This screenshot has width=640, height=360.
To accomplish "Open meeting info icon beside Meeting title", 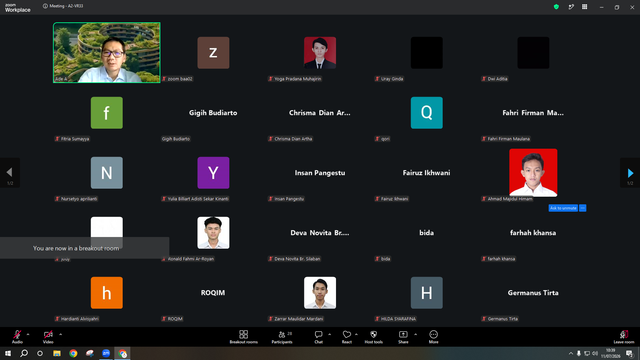I will pos(45,6).
